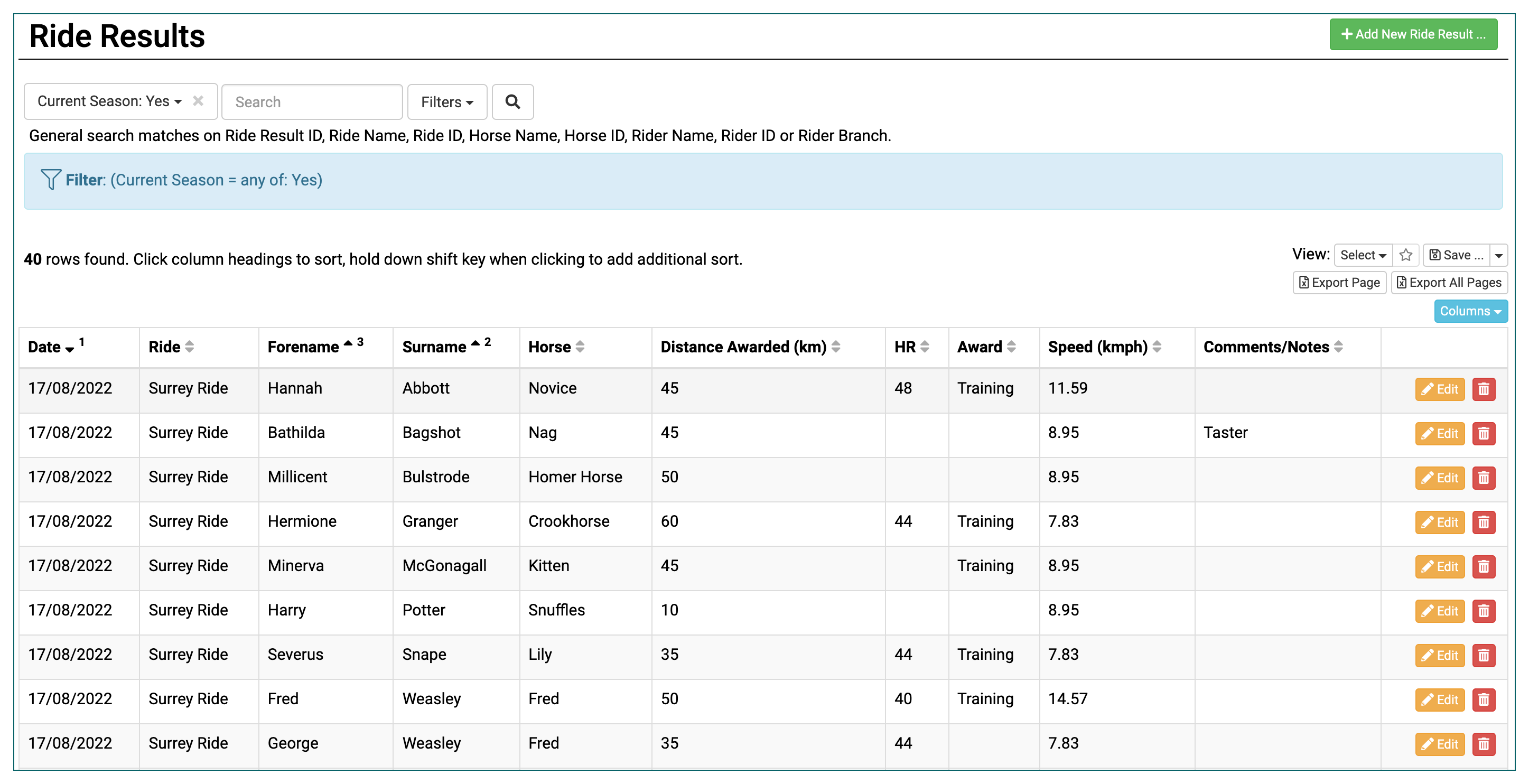Remove the Current Season filter with X
Image resolution: width=1529 pixels, height=784 pixels.
click(x=198, y=101)
